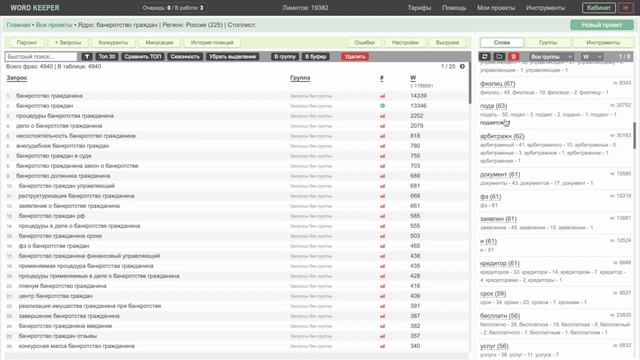
Task: Open the Настройки tab
Action: point(405,42)
